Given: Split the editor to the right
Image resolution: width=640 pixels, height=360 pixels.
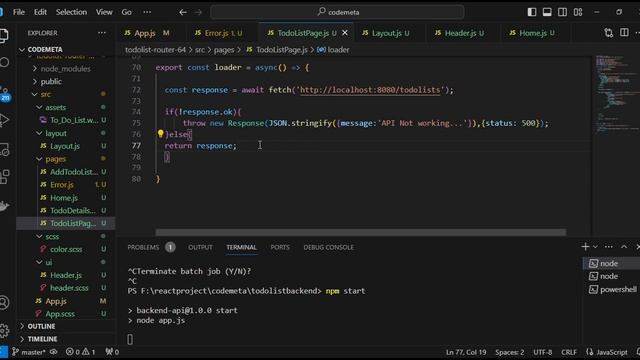Looking at the screenshot, I should tap(624, 33).
